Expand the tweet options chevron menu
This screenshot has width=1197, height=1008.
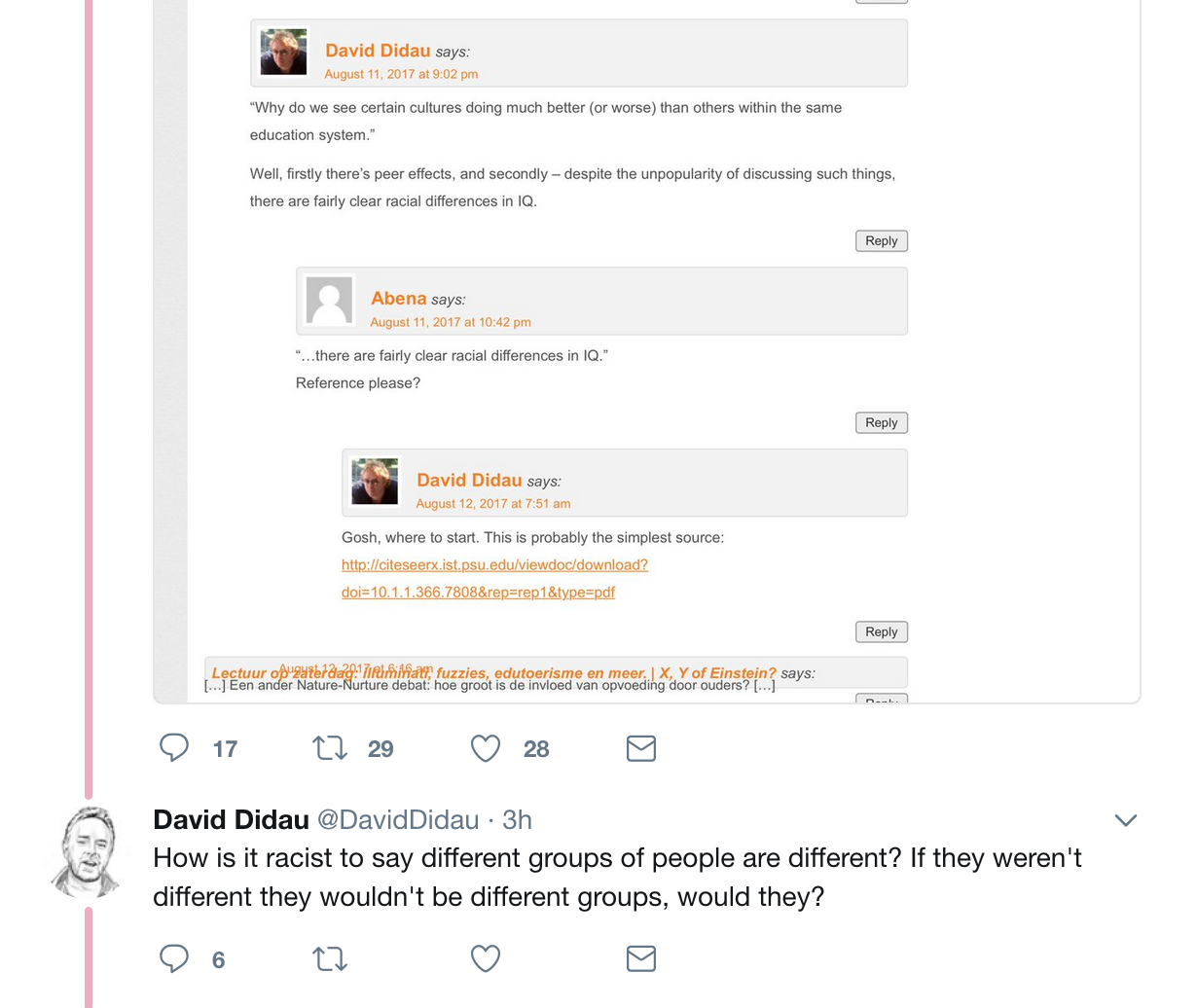coord(1126,820)
